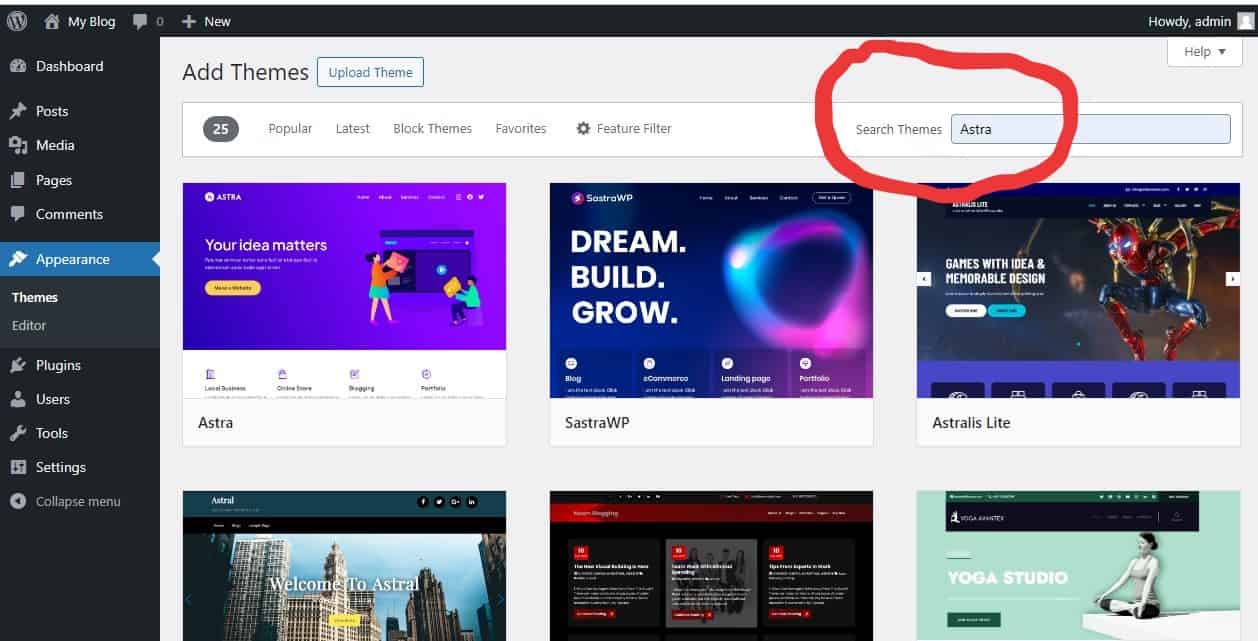This screenshot has width=1258, height=641.
Task: Open the Tools menu item
Action: pyautogui.click(x=80, y=433)
